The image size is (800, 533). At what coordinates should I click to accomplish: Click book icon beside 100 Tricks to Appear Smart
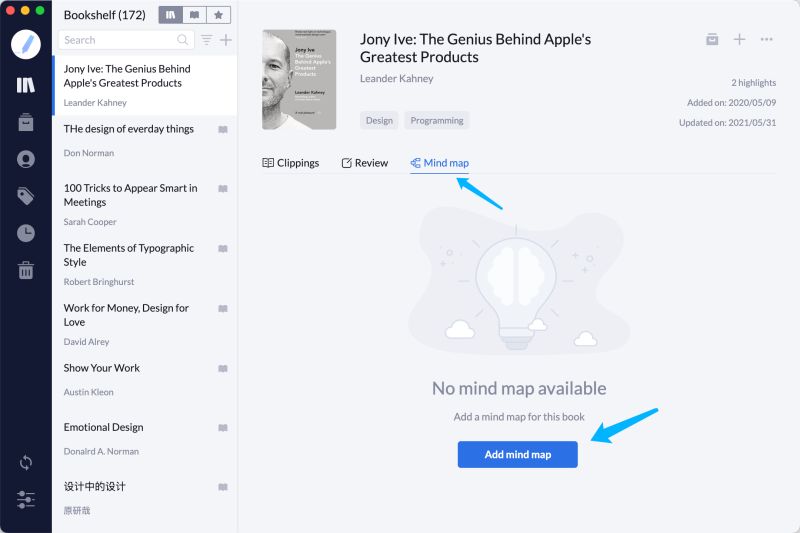223,189
